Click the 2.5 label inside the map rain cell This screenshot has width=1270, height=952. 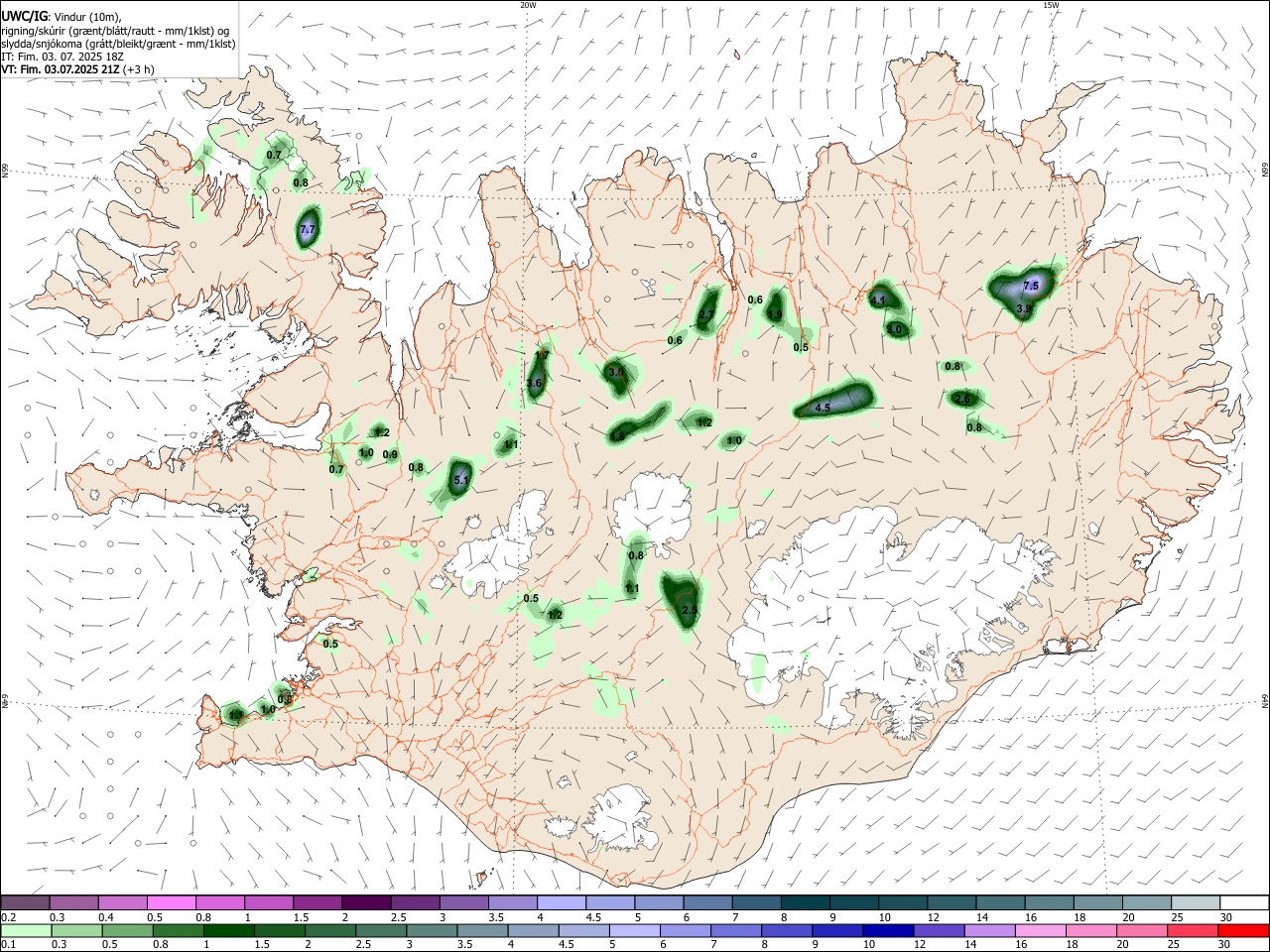click(x=691, y=611)
